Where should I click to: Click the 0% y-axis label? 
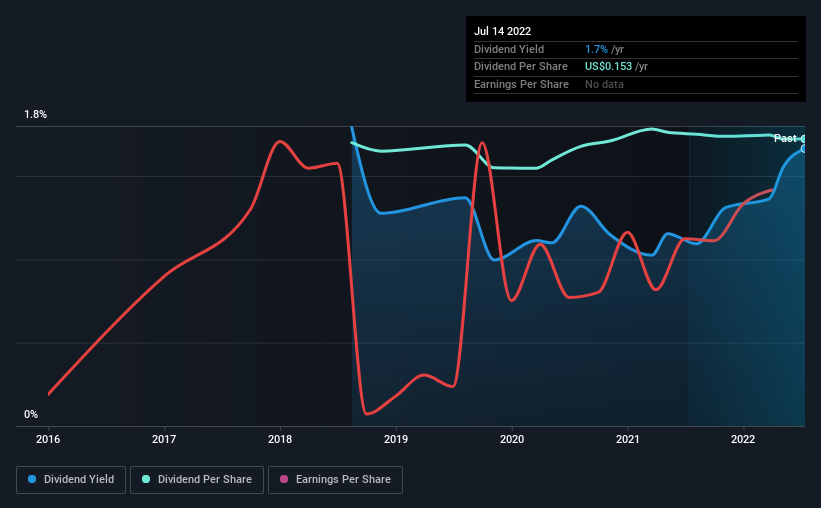(x=31, y=414)
